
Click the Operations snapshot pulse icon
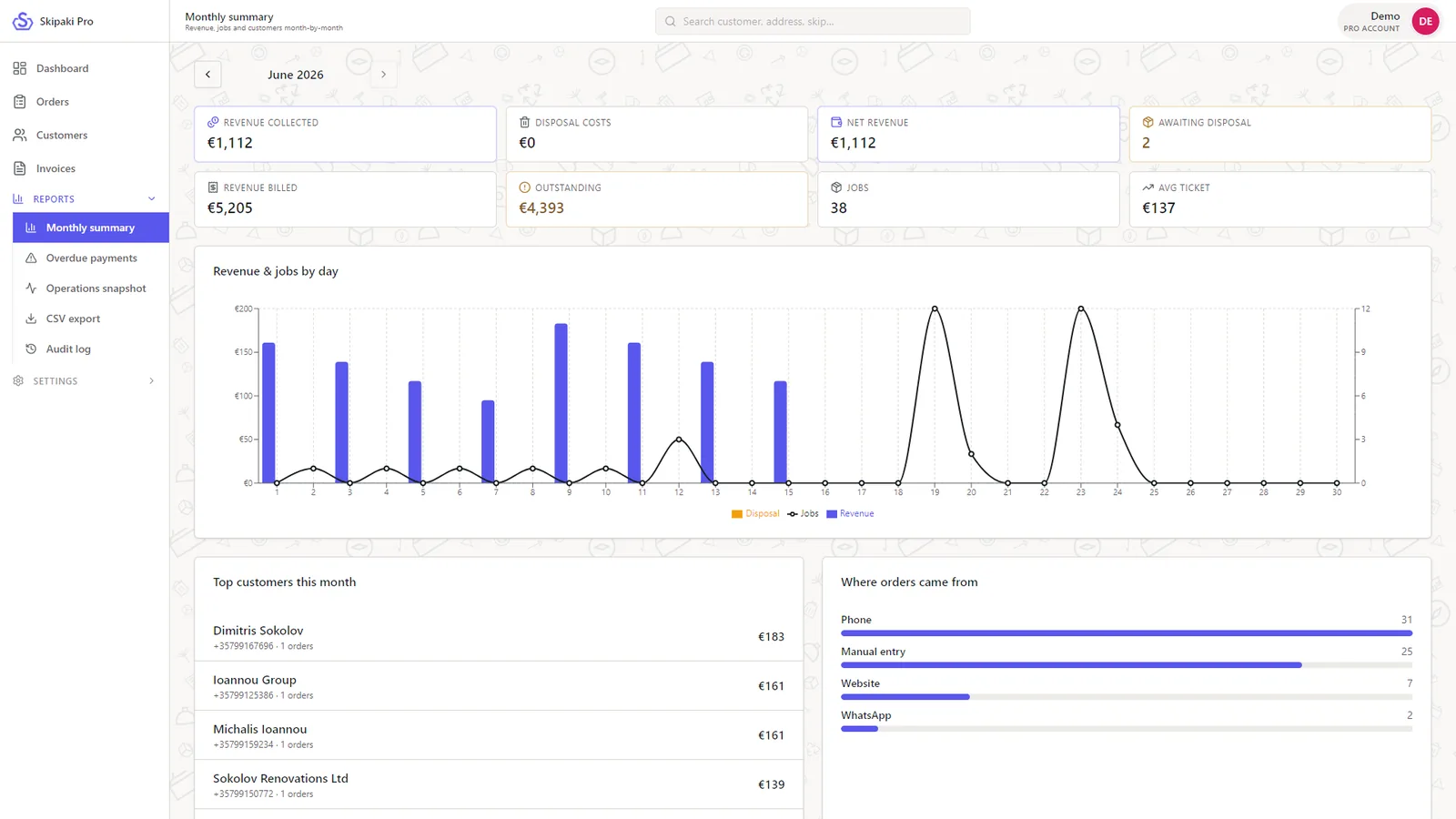pos(31,288)
